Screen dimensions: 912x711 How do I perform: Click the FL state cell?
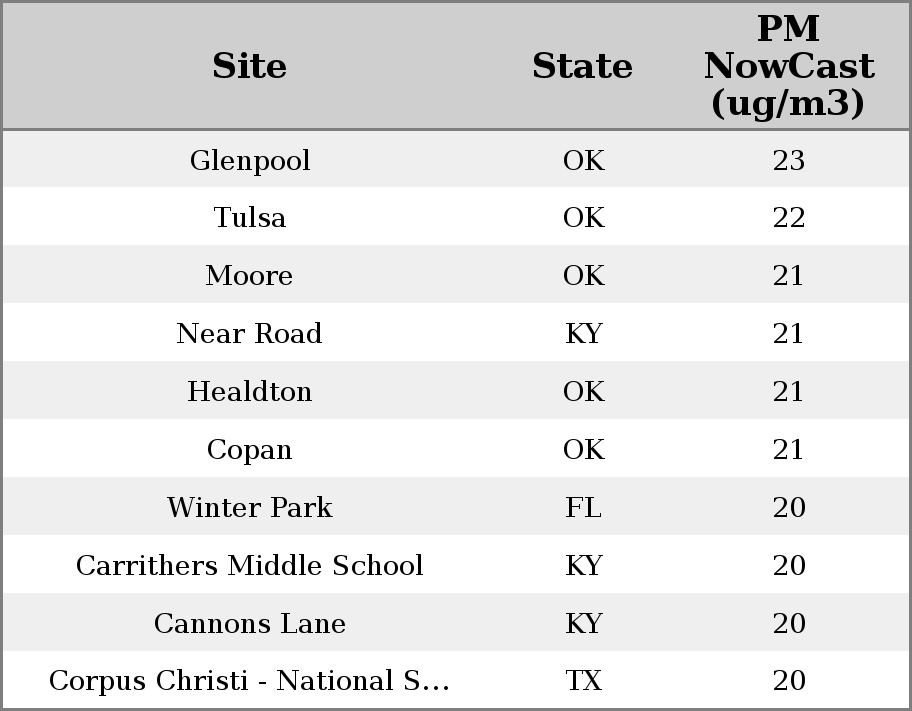coord(583,508)
